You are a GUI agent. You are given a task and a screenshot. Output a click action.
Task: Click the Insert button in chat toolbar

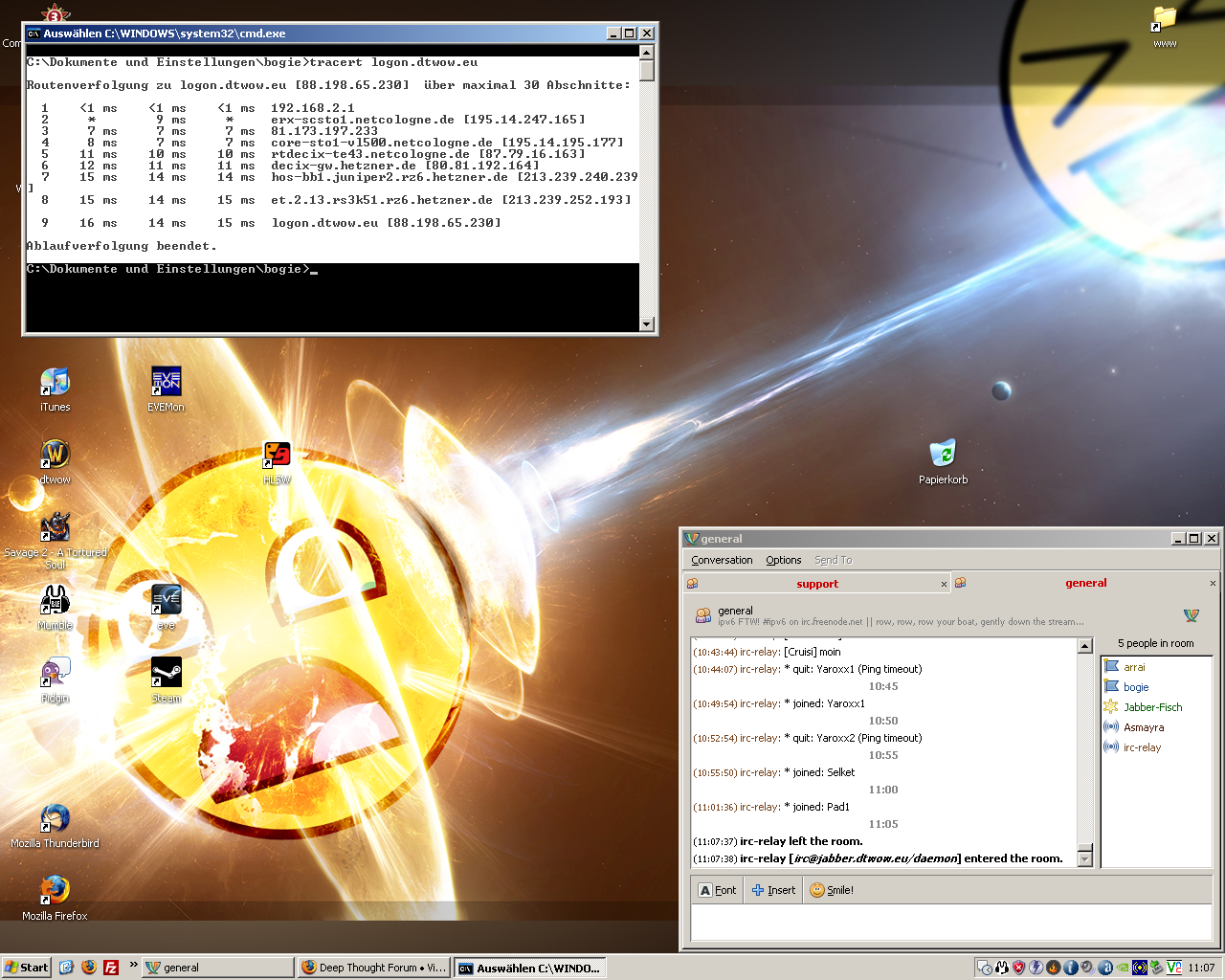(x=773, y=890)
